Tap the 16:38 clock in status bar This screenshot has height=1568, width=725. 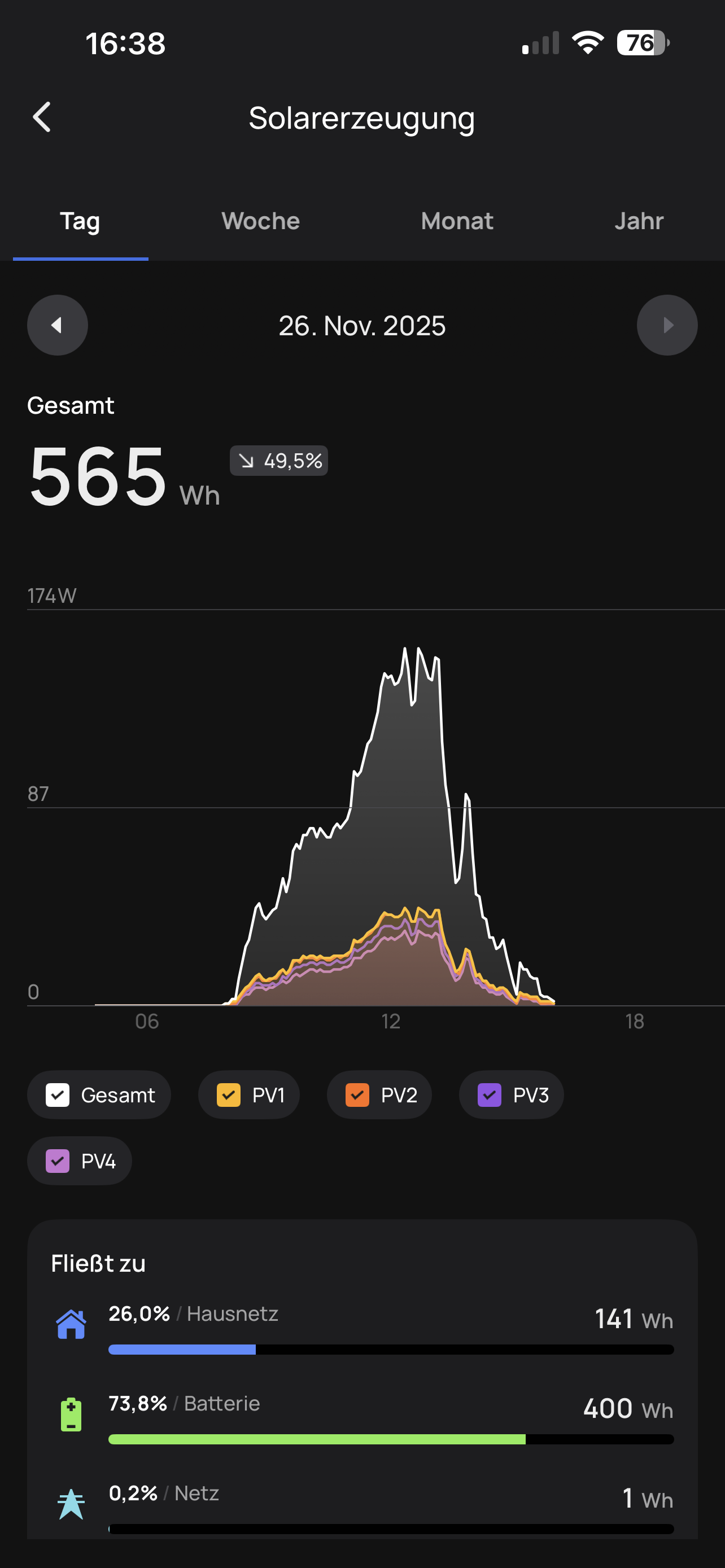click(125, 43)
